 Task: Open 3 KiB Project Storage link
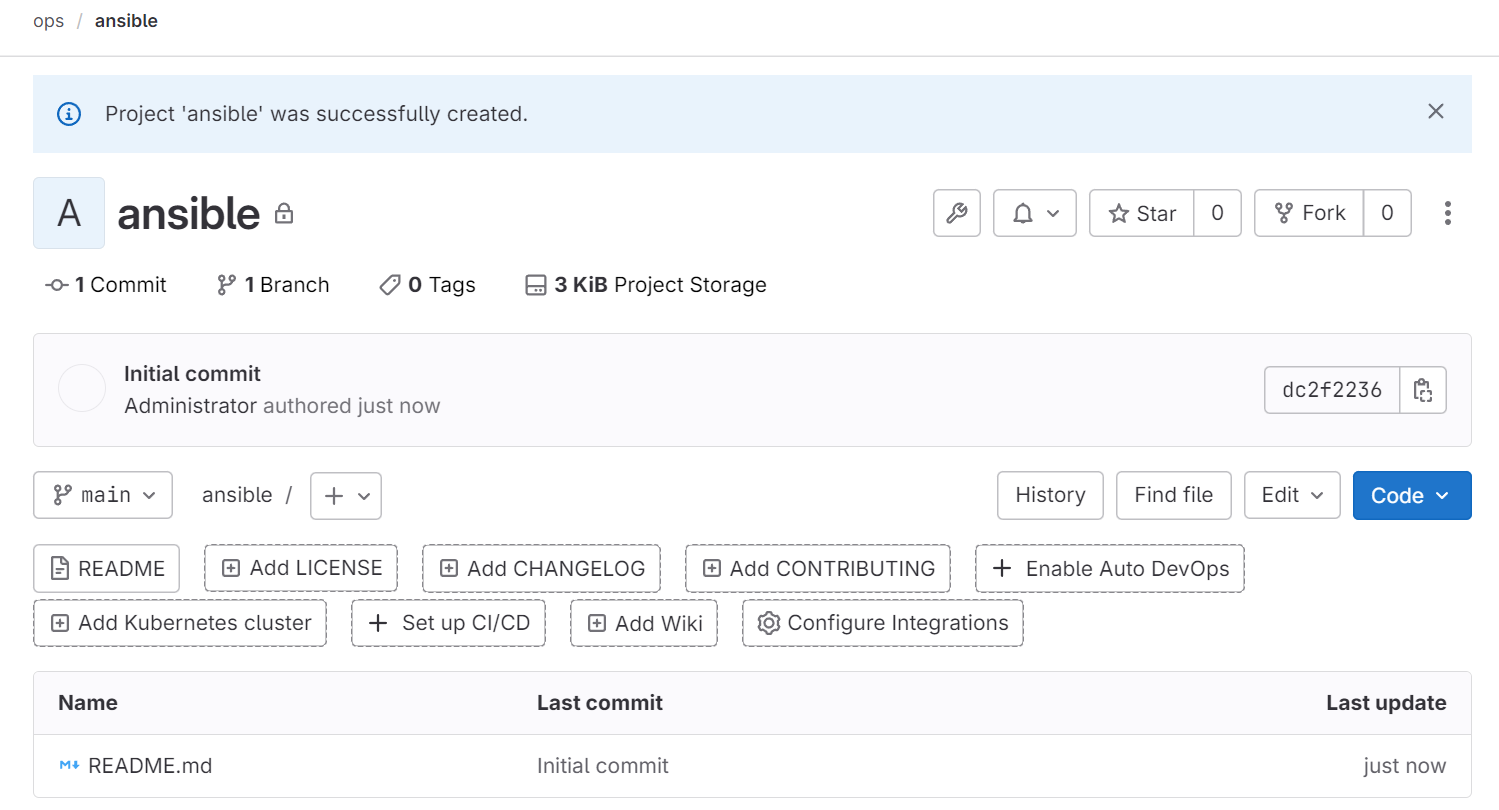click(646, 285)
